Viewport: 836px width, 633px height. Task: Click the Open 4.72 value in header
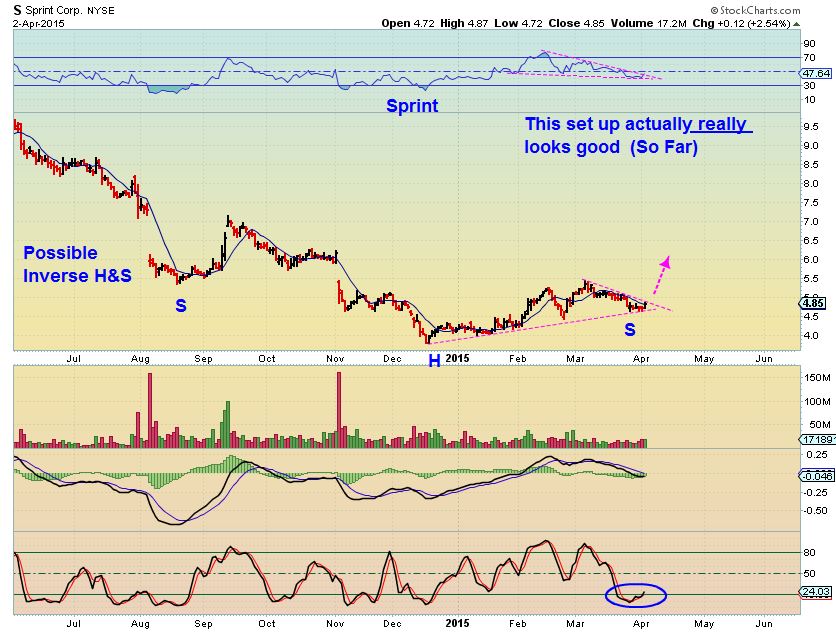408,23
